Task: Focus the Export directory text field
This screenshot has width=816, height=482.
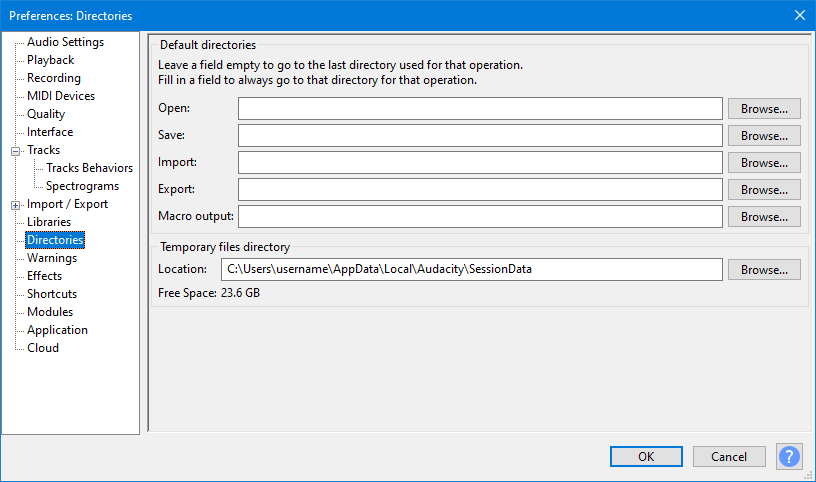Action: (480, 189)
